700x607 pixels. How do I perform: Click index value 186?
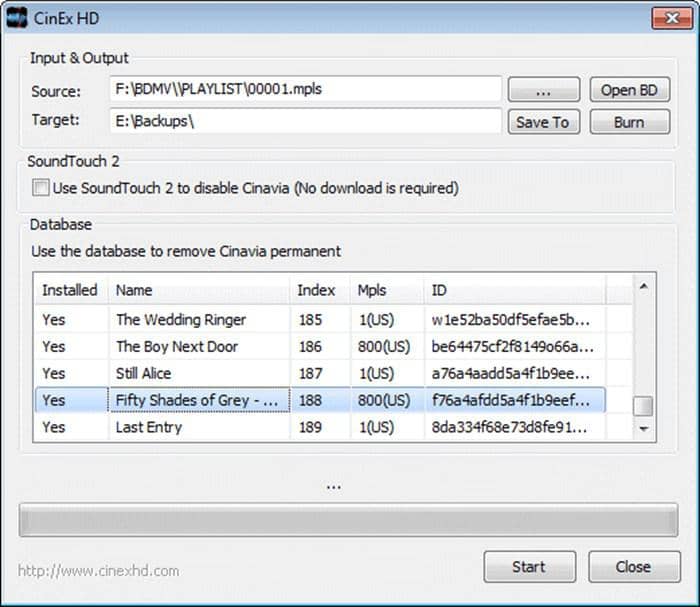(310, 346)
